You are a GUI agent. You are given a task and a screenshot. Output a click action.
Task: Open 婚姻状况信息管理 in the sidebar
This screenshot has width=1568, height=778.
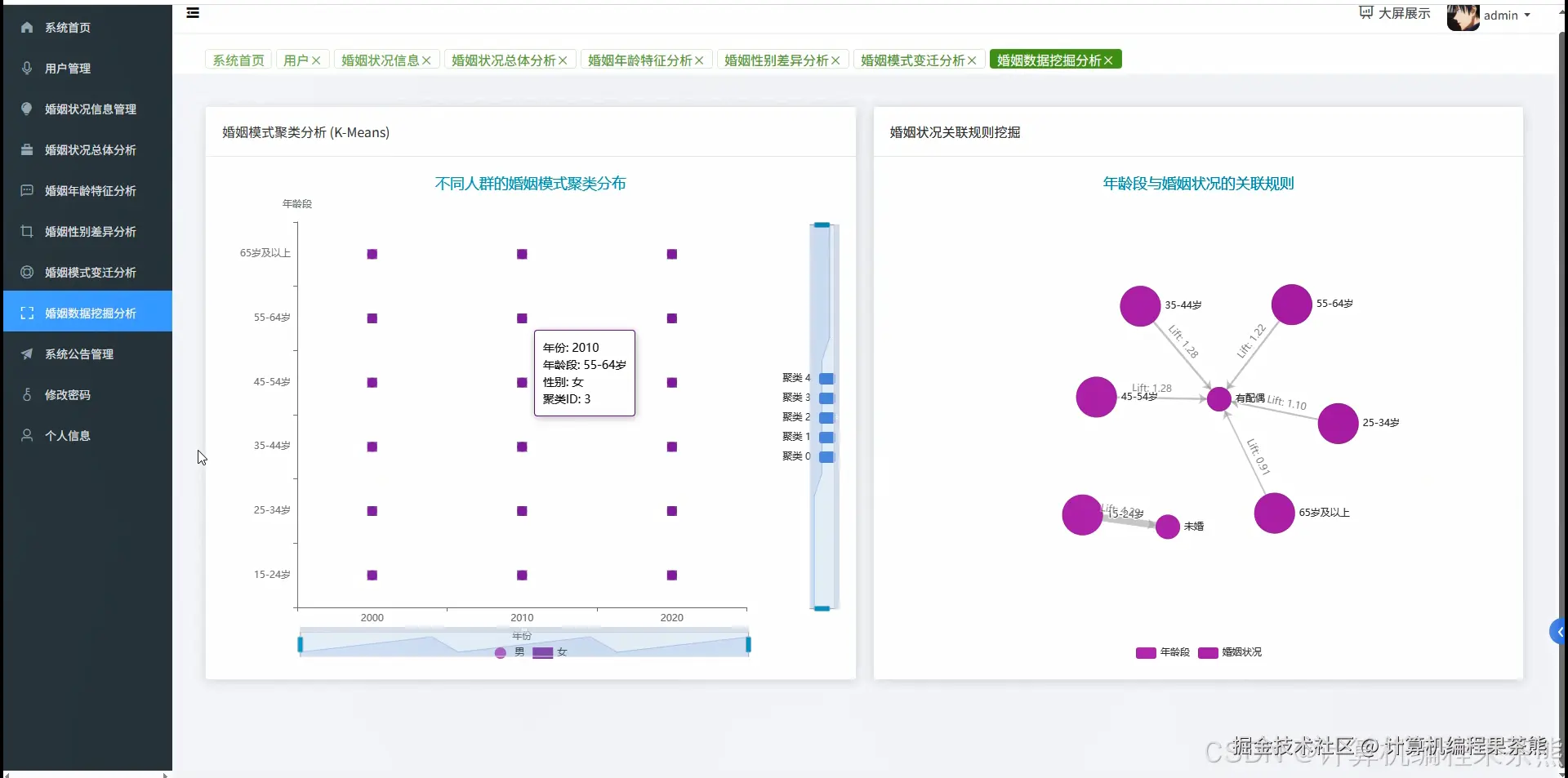pyautogui.click(x=87, y=109)
